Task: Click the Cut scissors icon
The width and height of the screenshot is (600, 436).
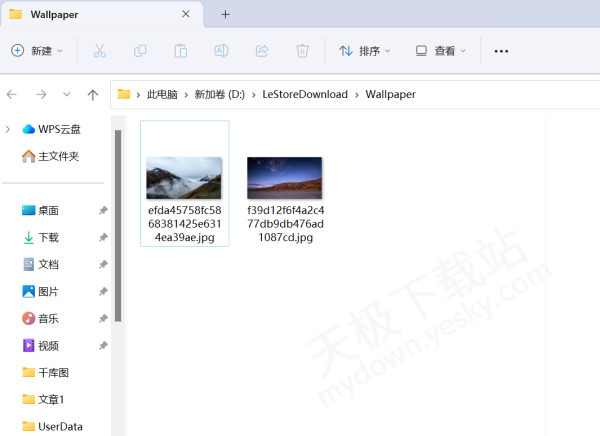Action: click(99, 51)
